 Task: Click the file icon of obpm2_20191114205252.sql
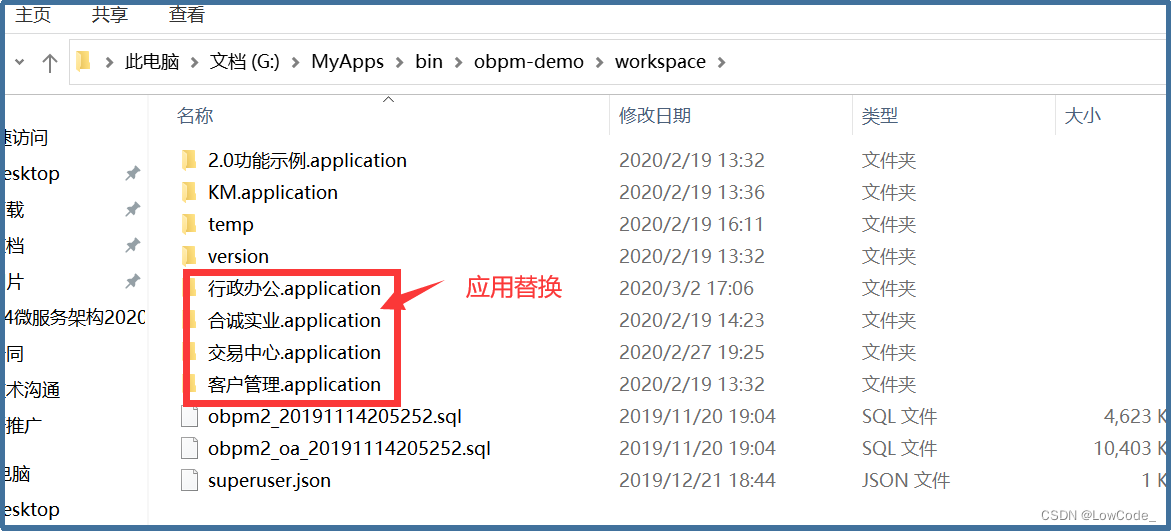click(x=190, y=416)
